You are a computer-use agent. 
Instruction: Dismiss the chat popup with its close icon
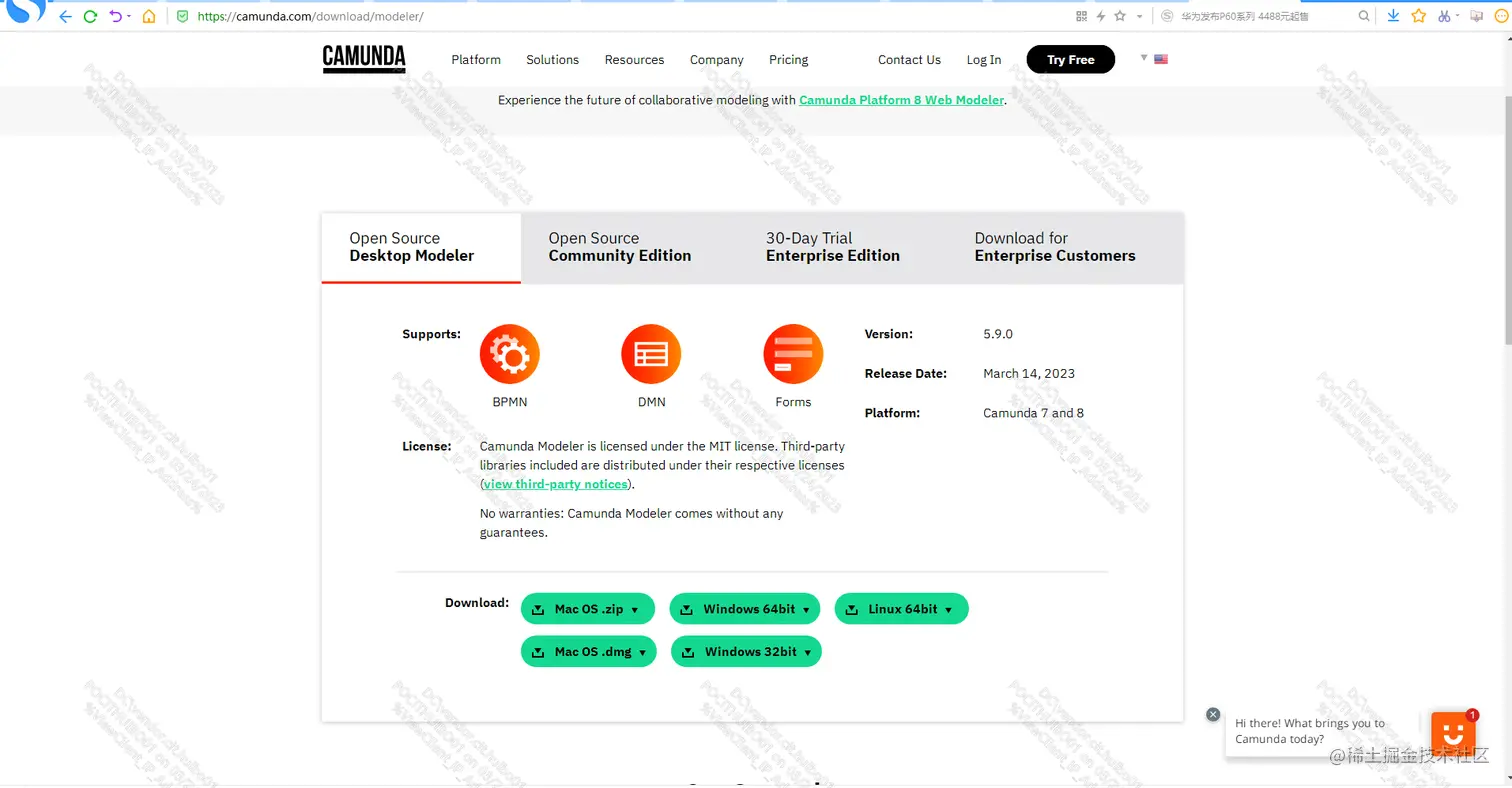pyautogui.click(x=1213, y=714)
